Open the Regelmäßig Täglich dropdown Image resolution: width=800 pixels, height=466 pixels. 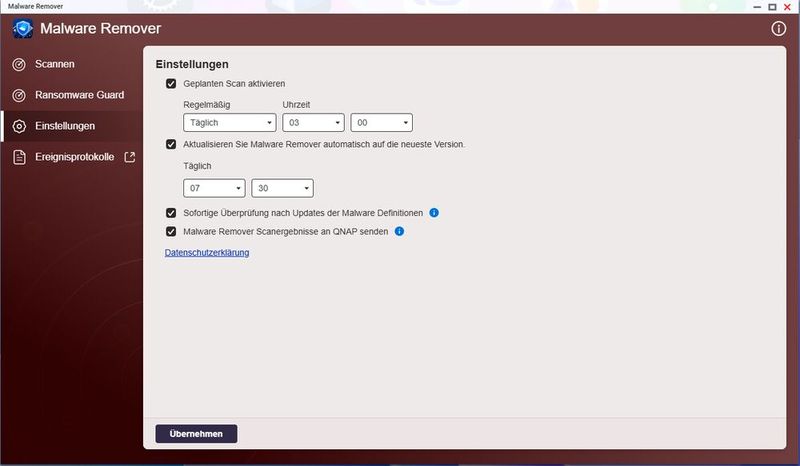point(230,122)
